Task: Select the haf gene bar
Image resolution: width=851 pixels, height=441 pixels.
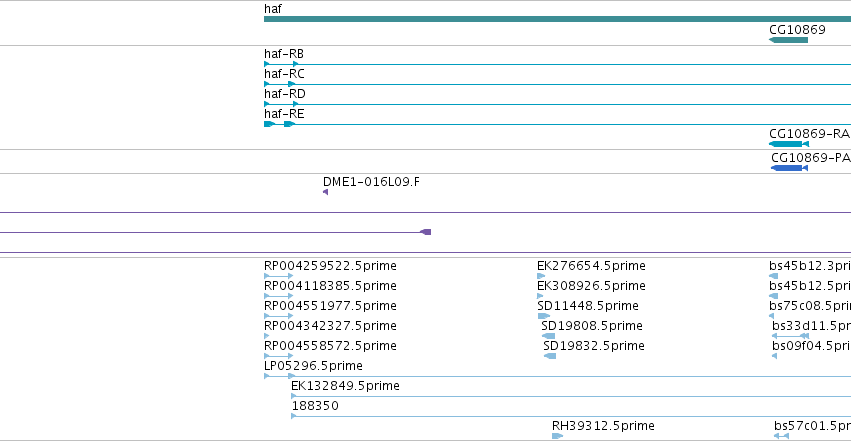Action: [557, 19]
